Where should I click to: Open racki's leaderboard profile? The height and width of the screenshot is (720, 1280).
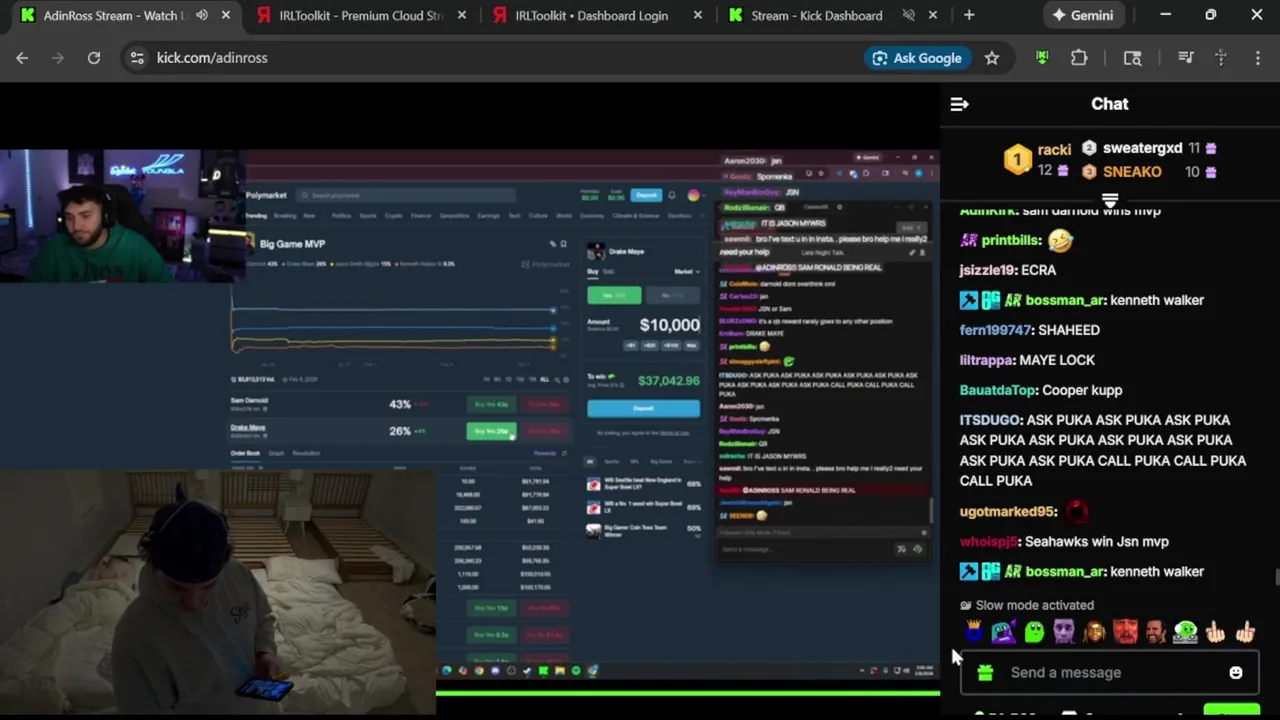point(1054,149)
